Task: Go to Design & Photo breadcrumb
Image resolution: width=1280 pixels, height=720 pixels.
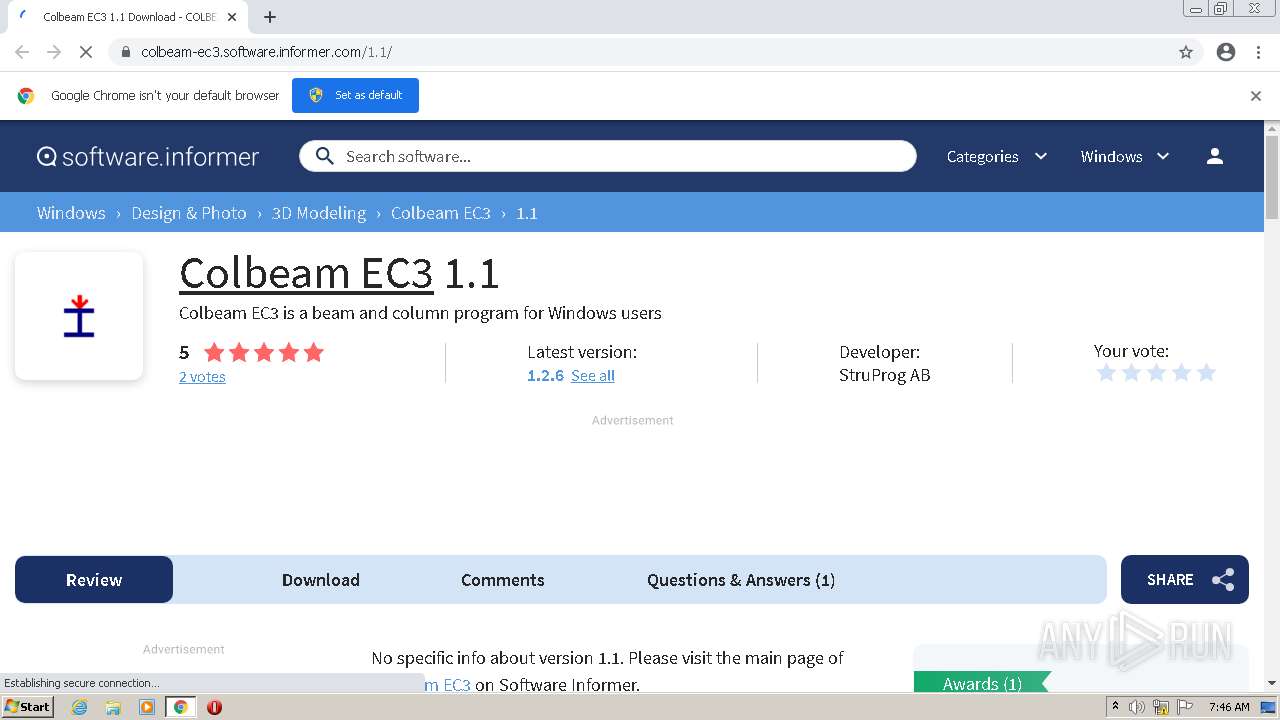Action: point(189,213)
